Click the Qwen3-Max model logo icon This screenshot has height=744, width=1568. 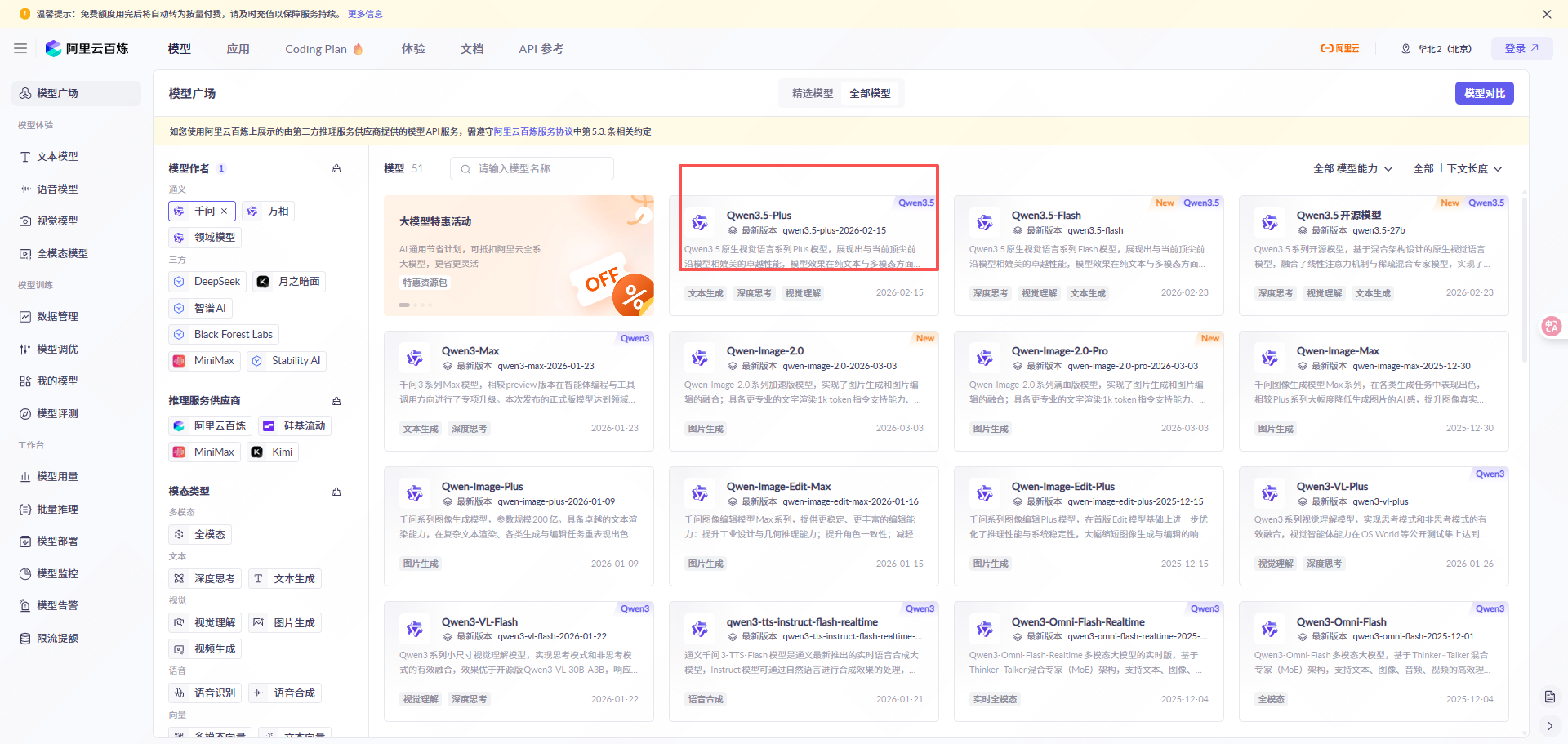tap(415, 358)
